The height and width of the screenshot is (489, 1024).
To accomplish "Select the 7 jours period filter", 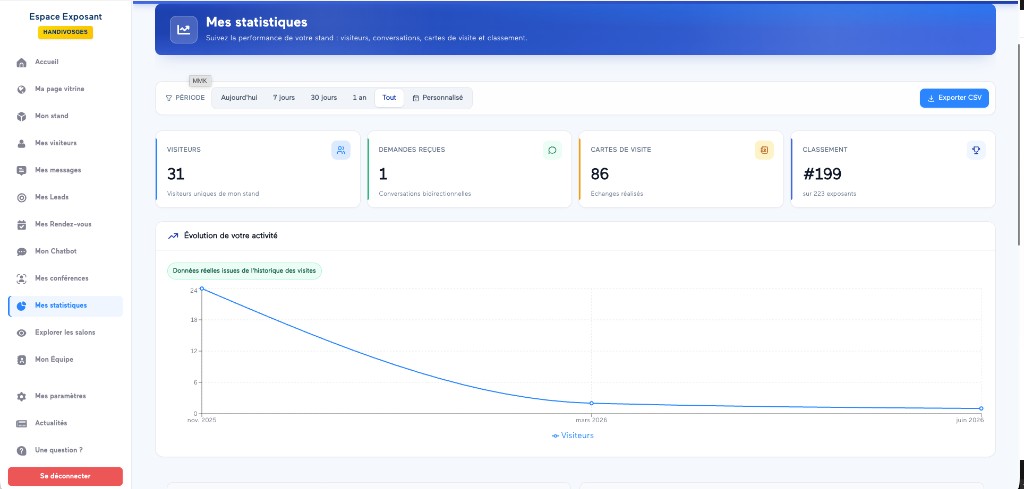I will click(283, 98).
